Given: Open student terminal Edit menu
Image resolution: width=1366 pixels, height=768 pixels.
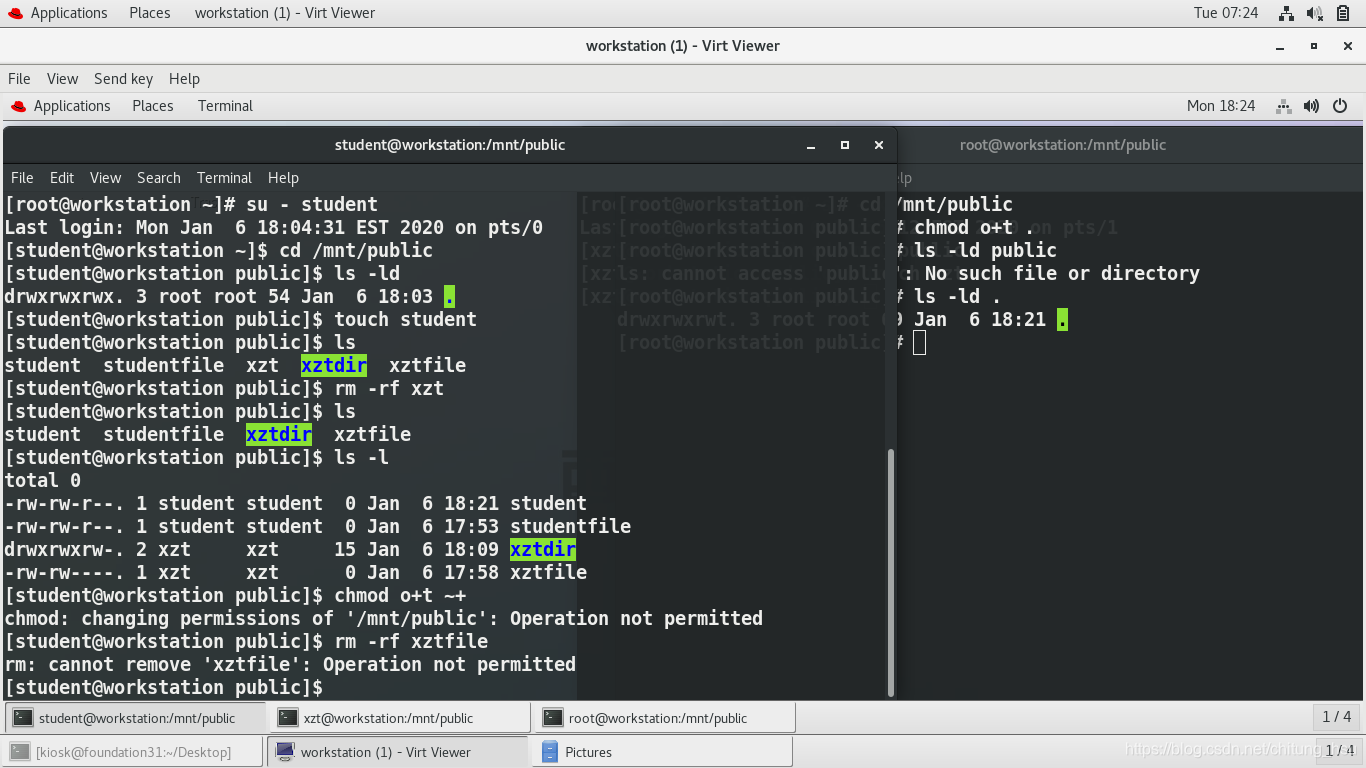Looking at the screenshot, I should click(62, 178).
